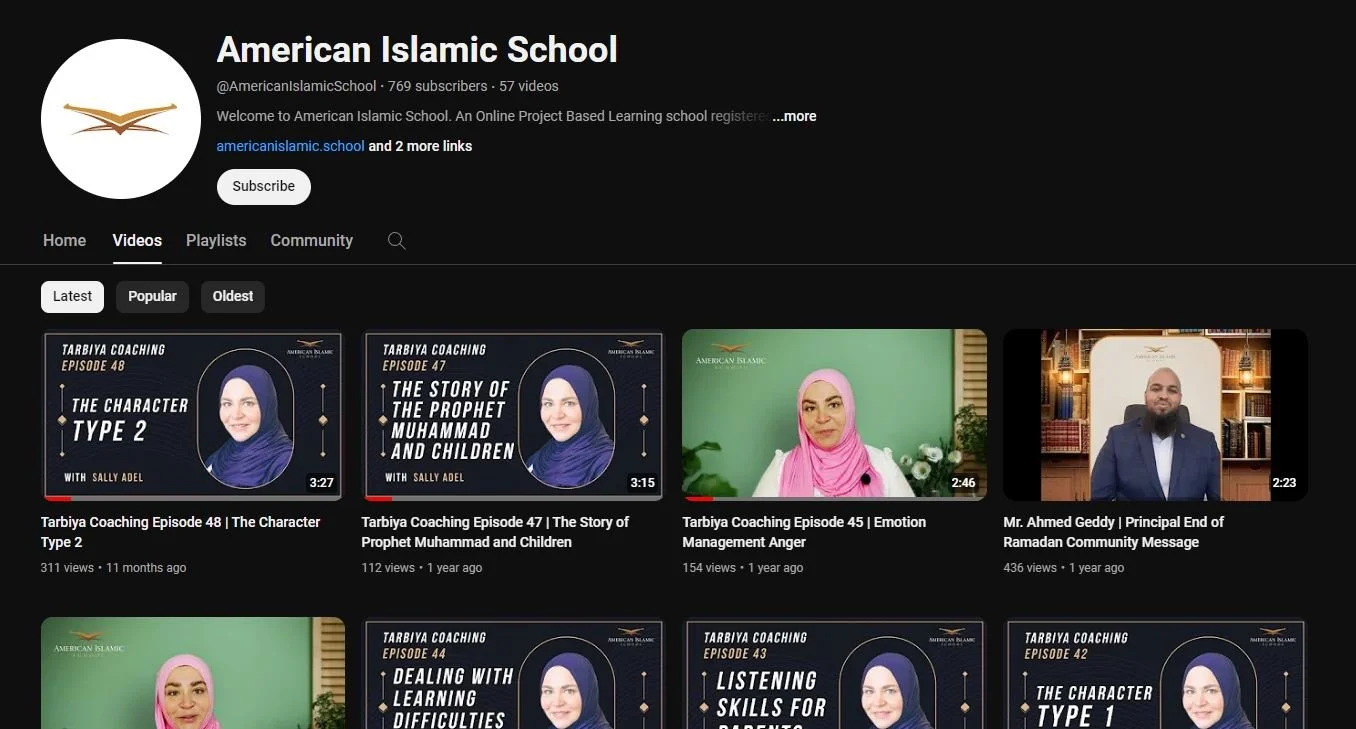Play Mr. Ahmed Geddy Ramadan message thumbnail
The height and width of the screenshot is (729, 1356).
[1156, 415]
